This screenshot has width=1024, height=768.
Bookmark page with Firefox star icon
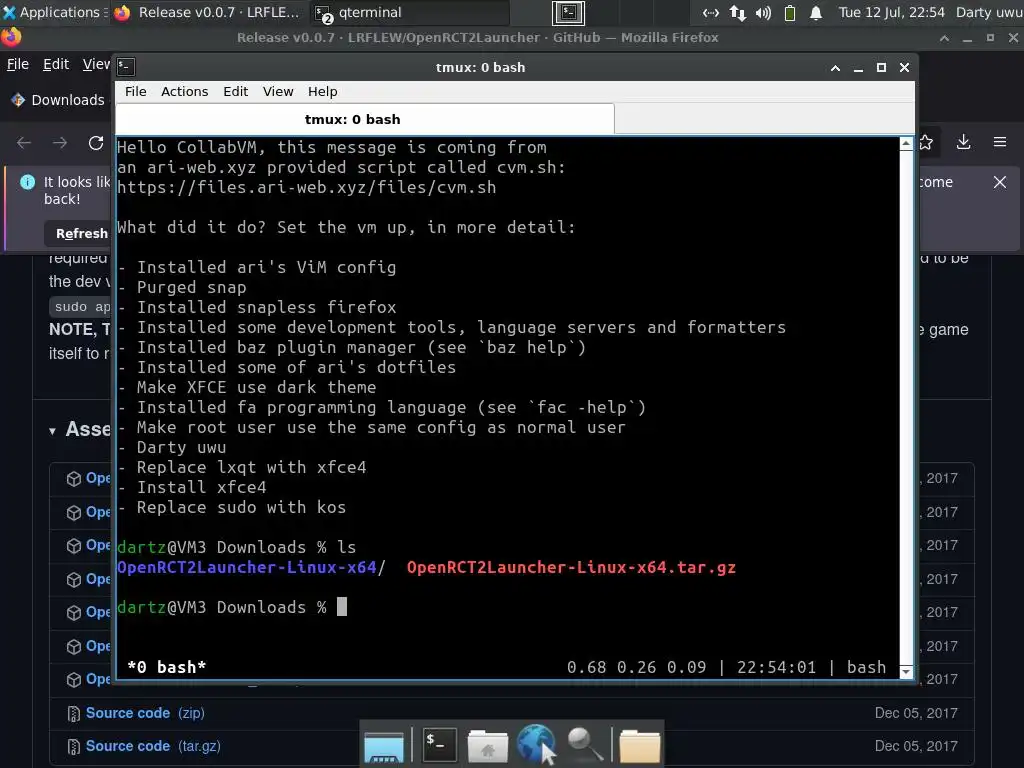(x=926, y=142)
